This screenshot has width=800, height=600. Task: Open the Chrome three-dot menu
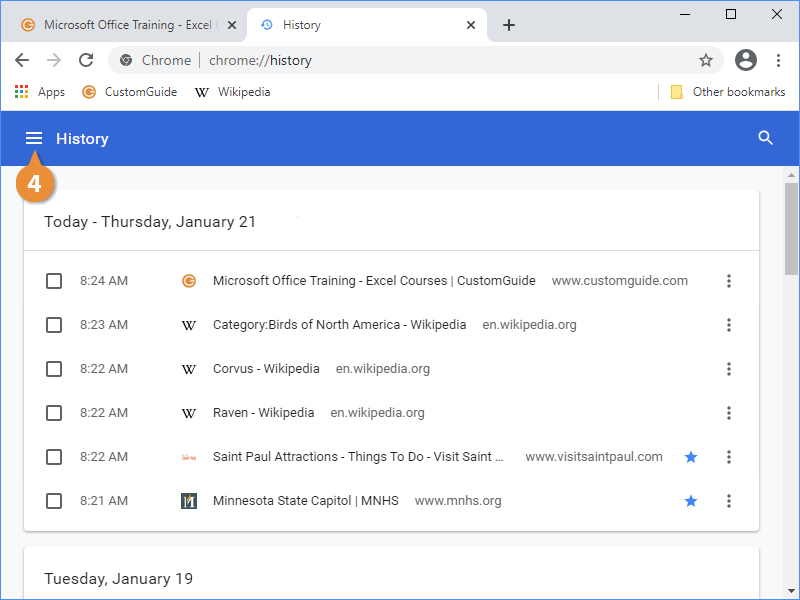(778, 60)
